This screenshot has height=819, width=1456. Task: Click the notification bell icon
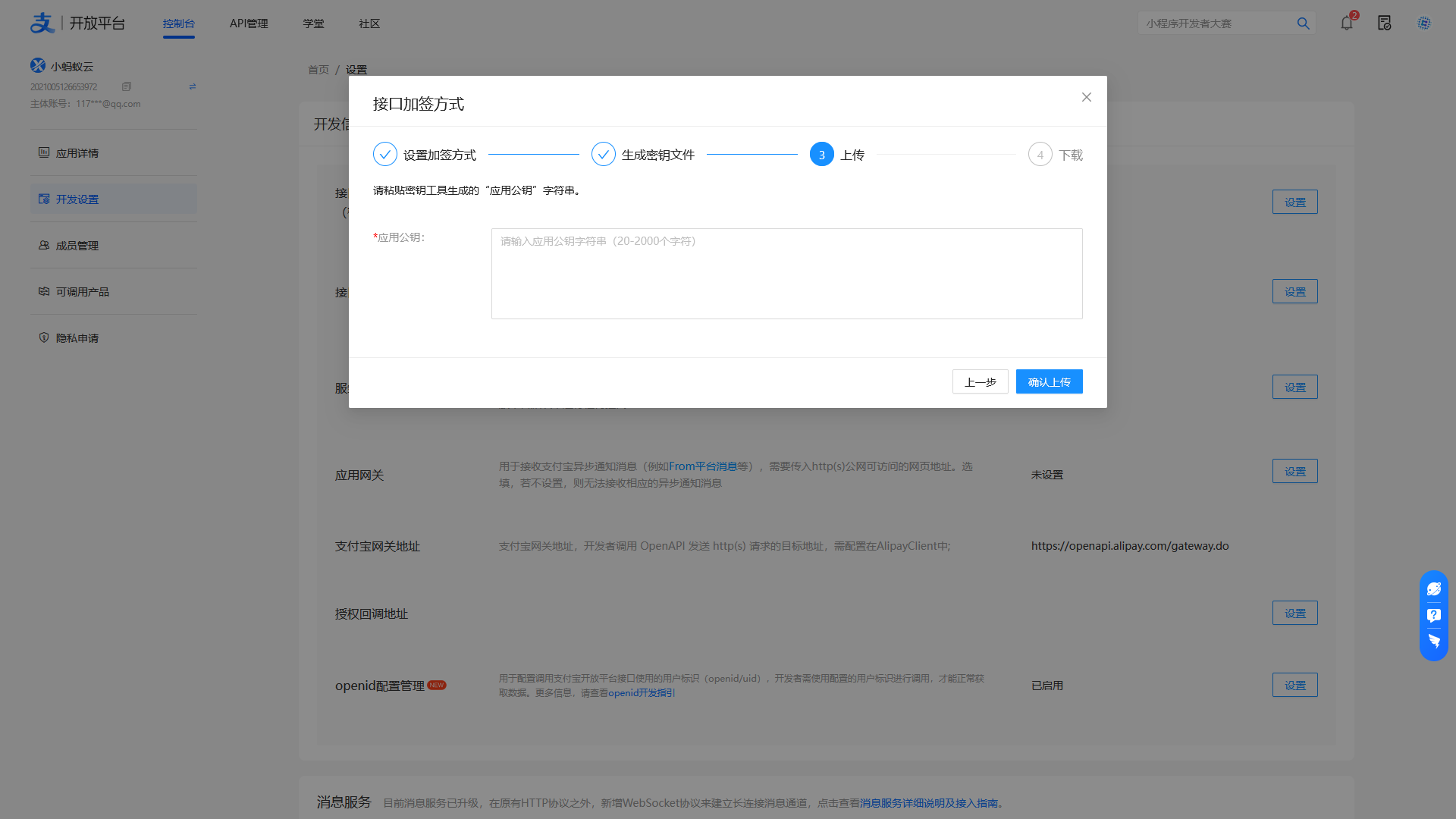[x=1347, y=23]
